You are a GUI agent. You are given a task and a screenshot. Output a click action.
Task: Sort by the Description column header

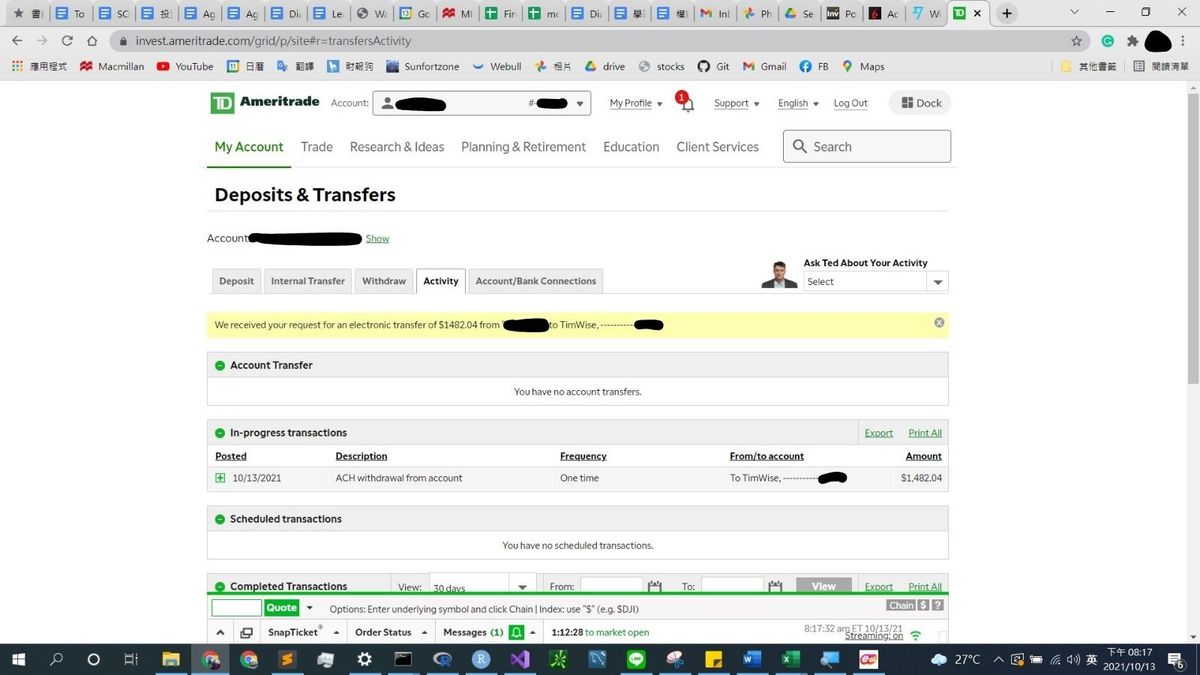361,456
